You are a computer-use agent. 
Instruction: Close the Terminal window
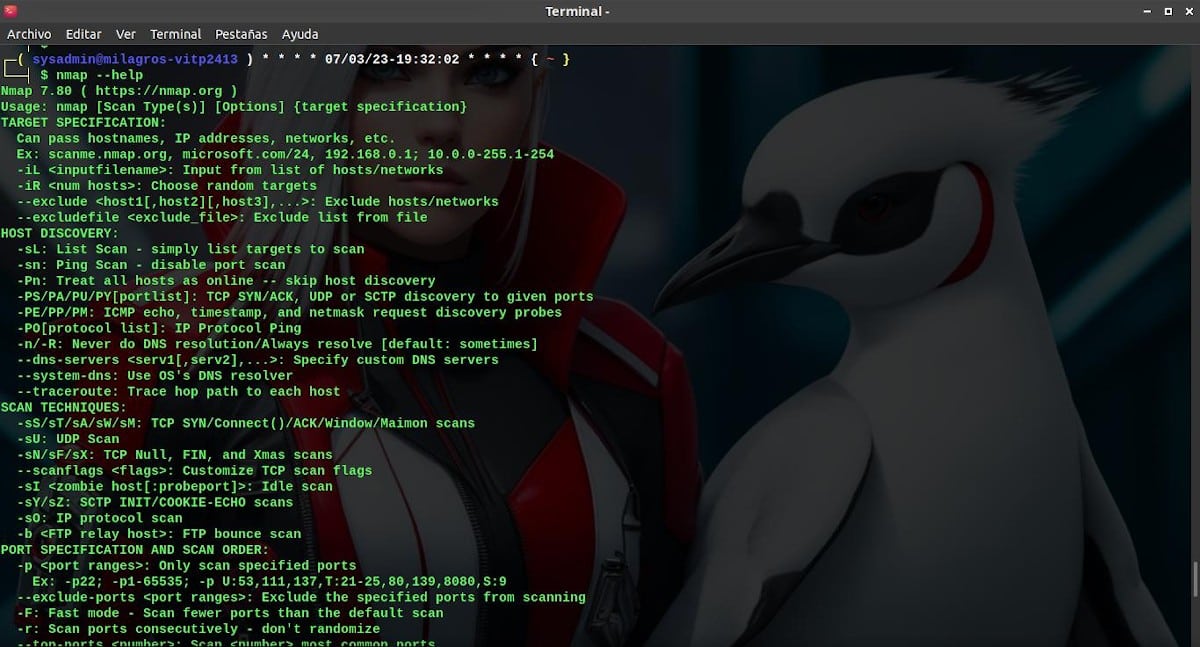[x=1187, y=11]
